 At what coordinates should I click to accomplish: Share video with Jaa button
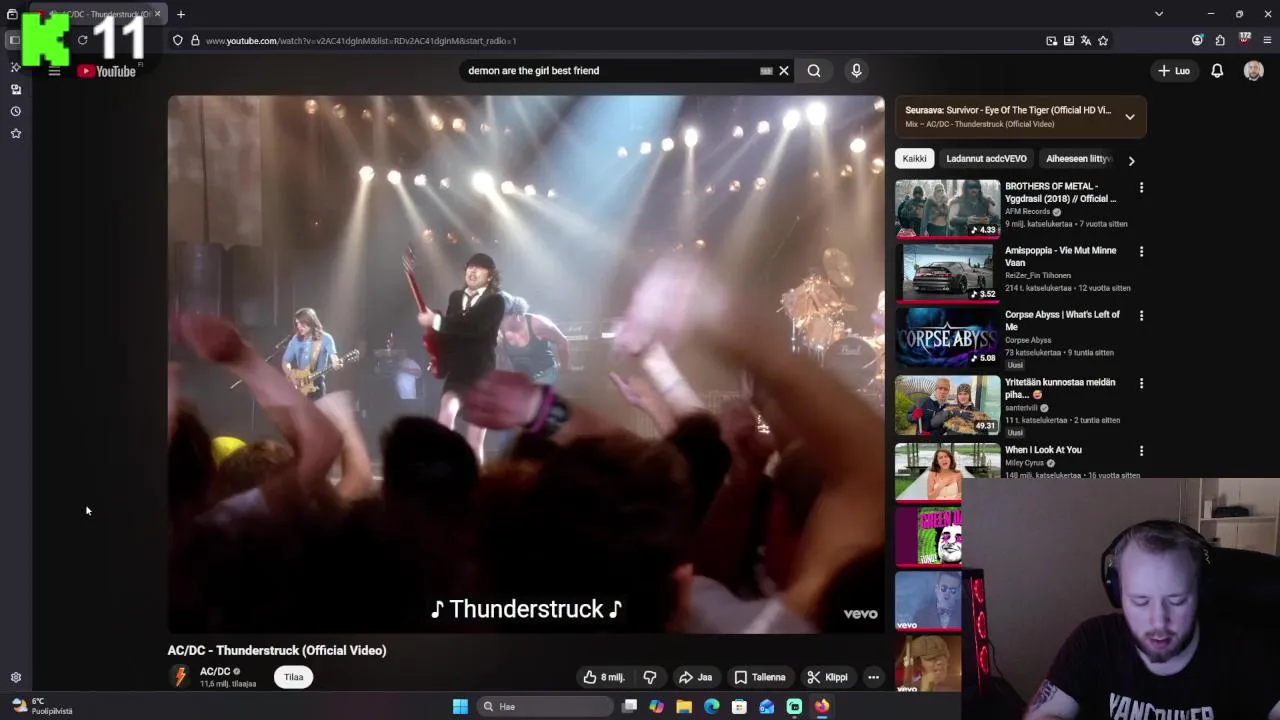pos(695,677)
